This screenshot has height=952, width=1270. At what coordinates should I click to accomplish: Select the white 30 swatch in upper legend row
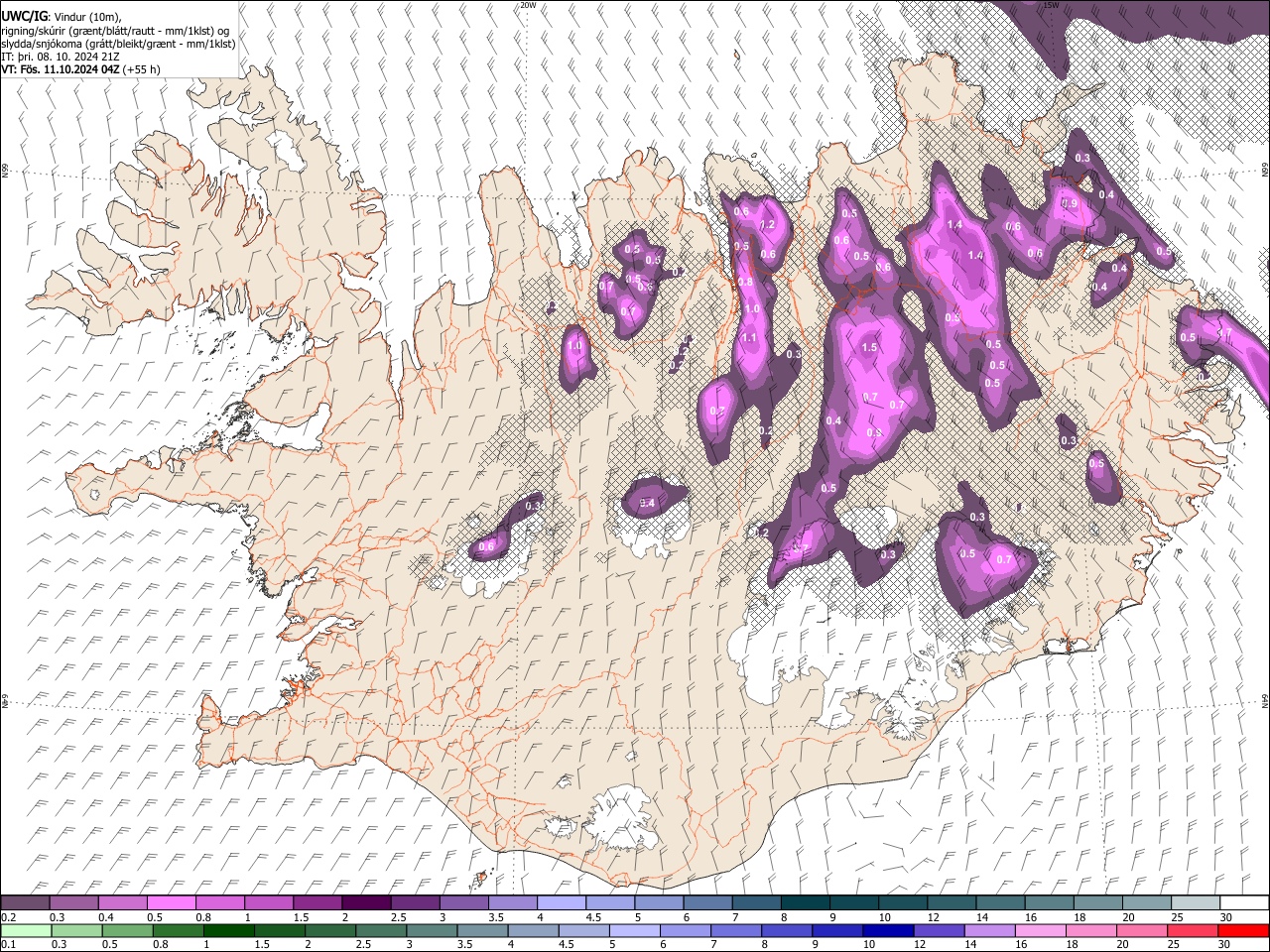(1243, 903)
